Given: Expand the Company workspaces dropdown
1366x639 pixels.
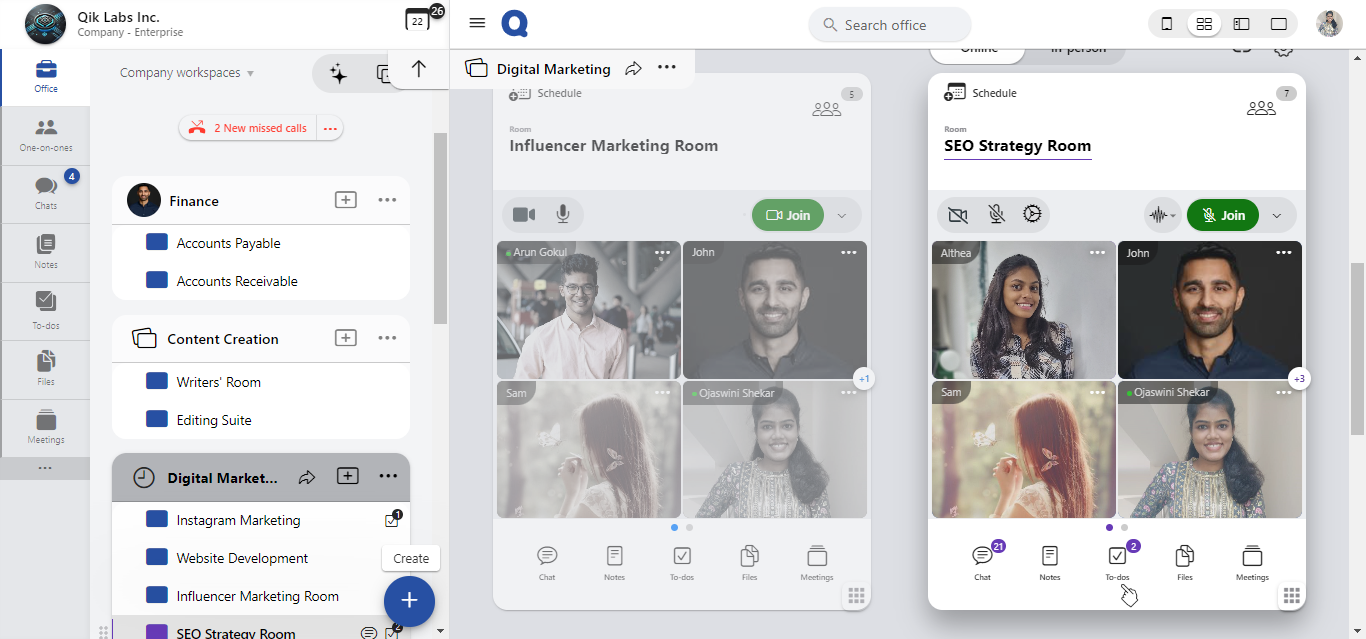Looking at the screenshot, I should click(187, 73).
